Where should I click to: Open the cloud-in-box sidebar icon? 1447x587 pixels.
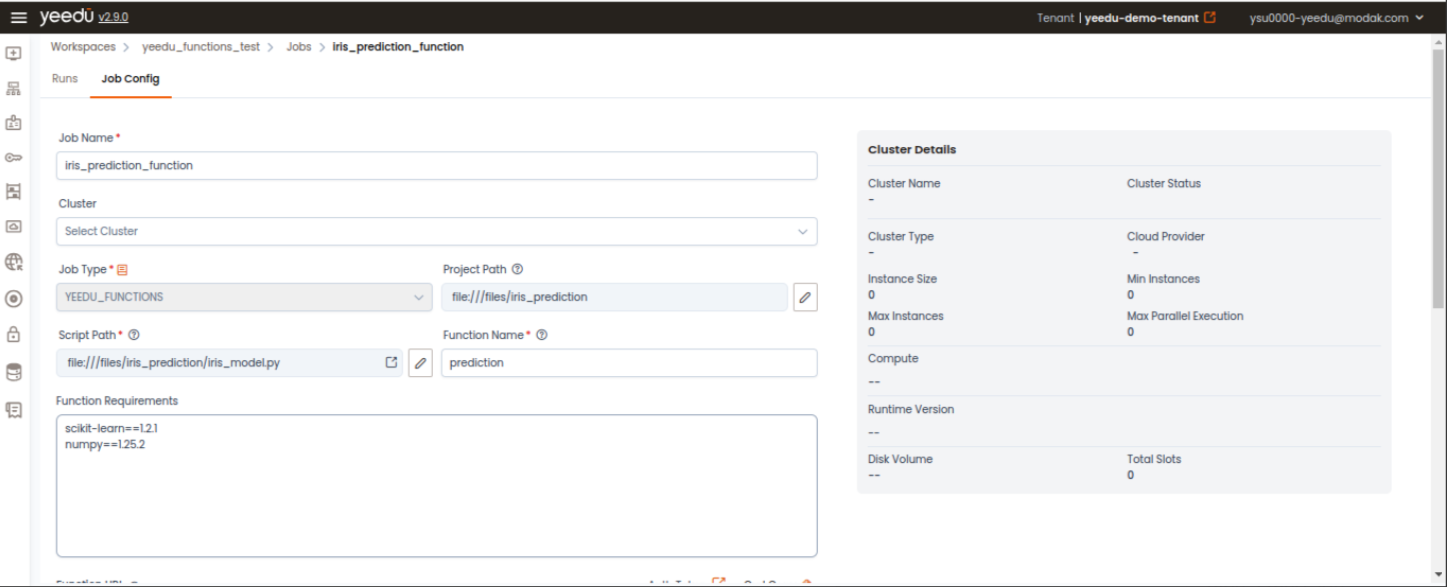pos(14,226)
